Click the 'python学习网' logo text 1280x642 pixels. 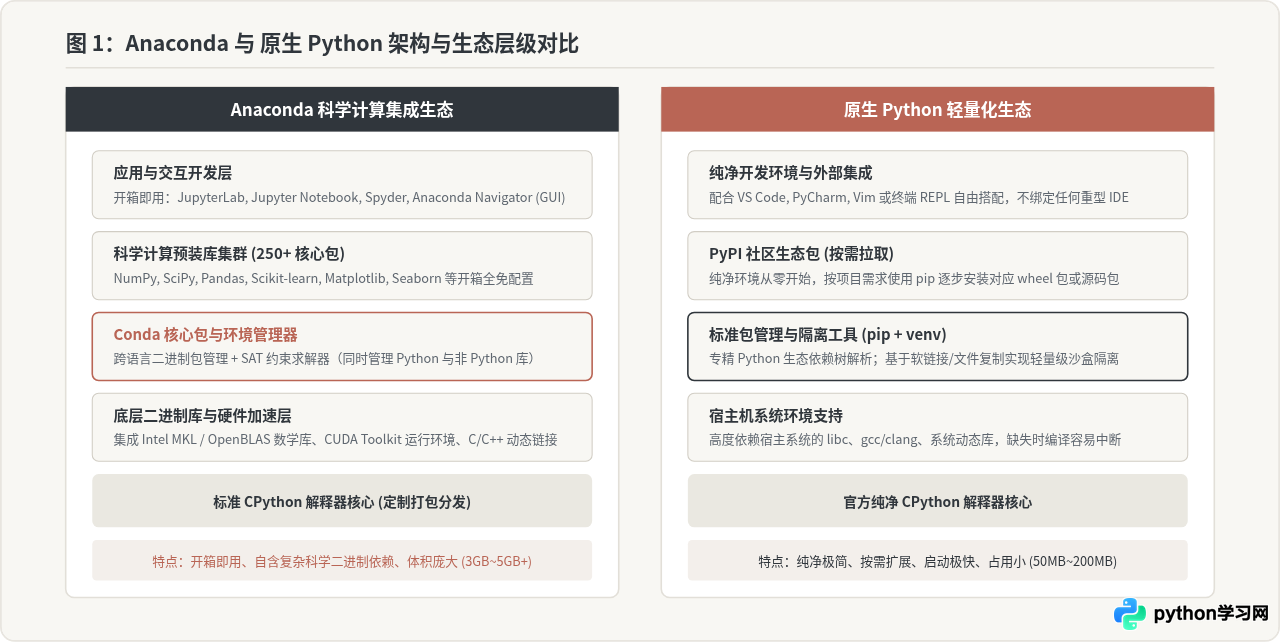[x=1211, y=613]
